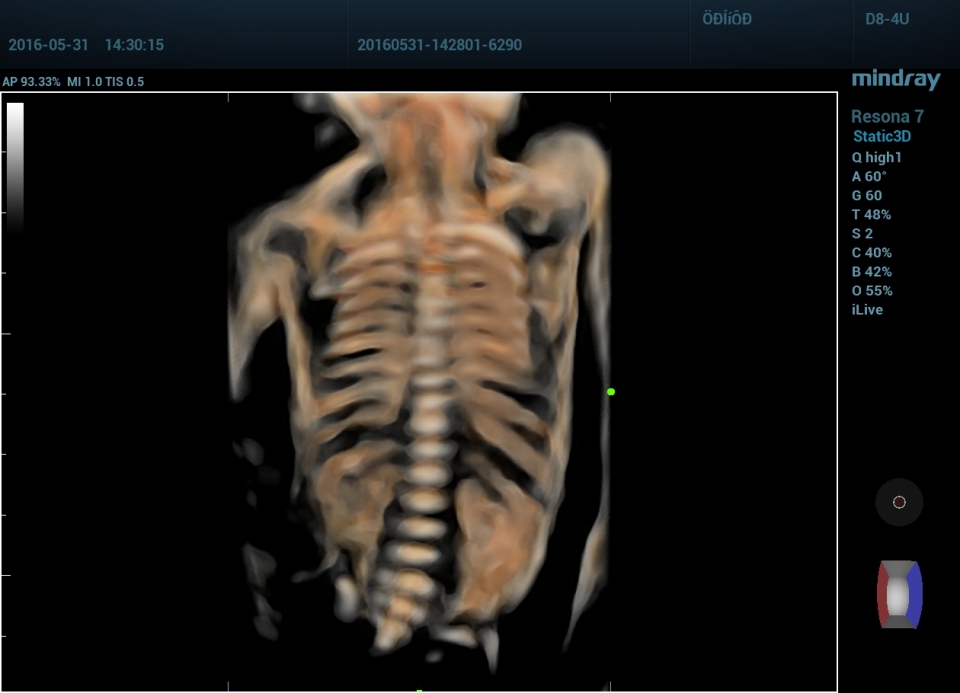
Task: Click the S 2 smooth parameter
Action: [862, 234]
